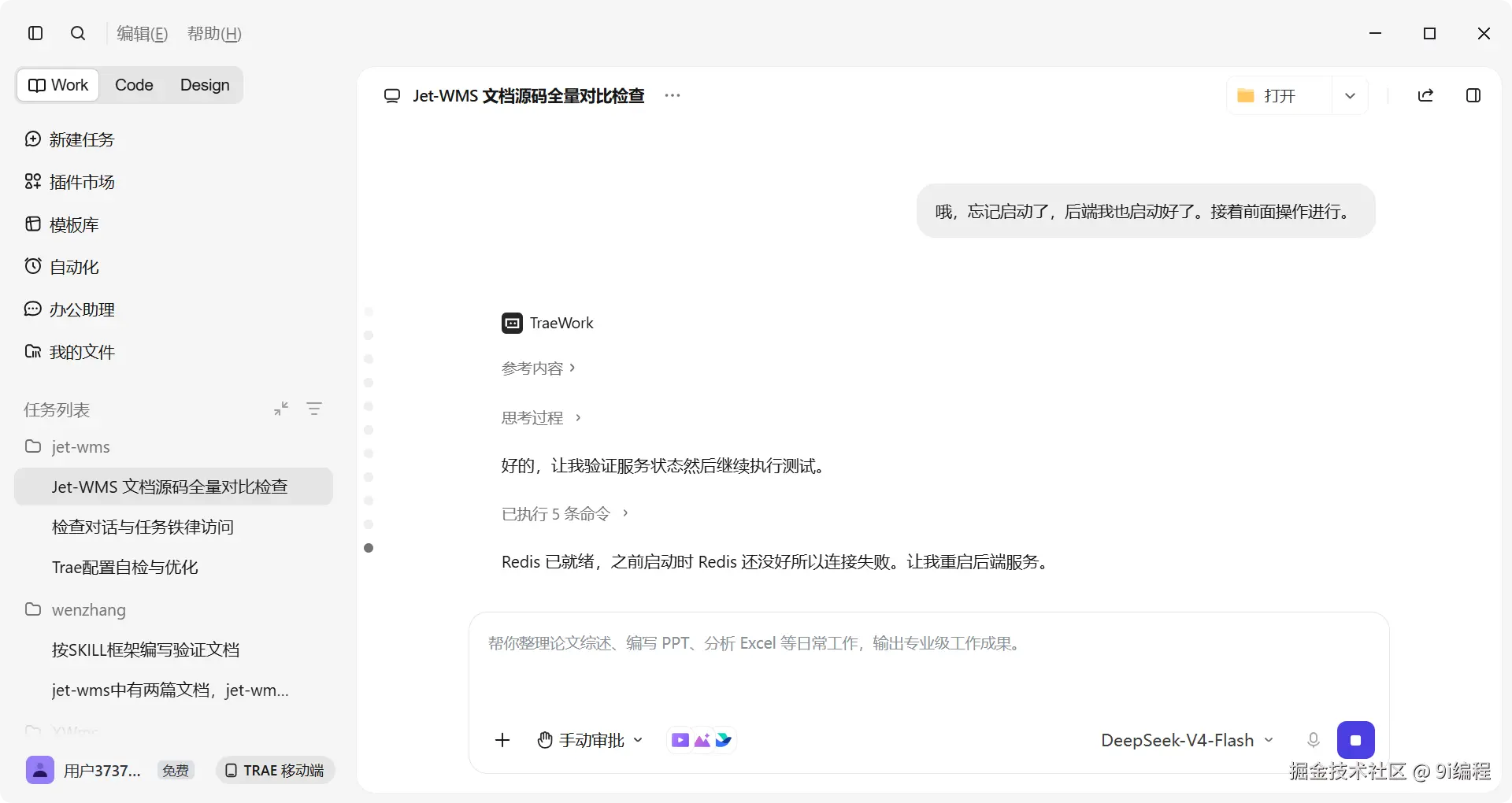Click the user message bubble 哦,忘记启动了
Screen dimensions: 1512x803
click(1146, 211)
